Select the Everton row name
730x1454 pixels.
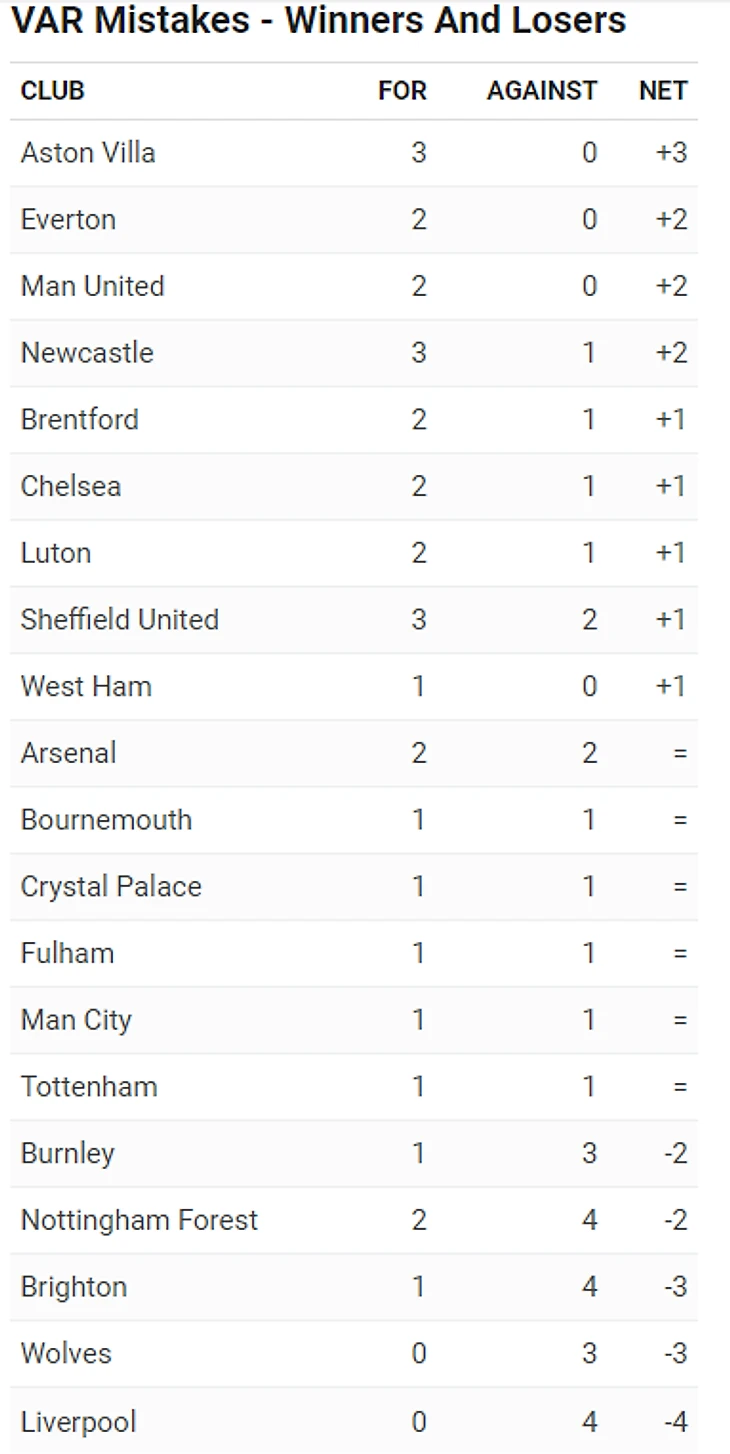pyautogui.click(x=68, y=220)
